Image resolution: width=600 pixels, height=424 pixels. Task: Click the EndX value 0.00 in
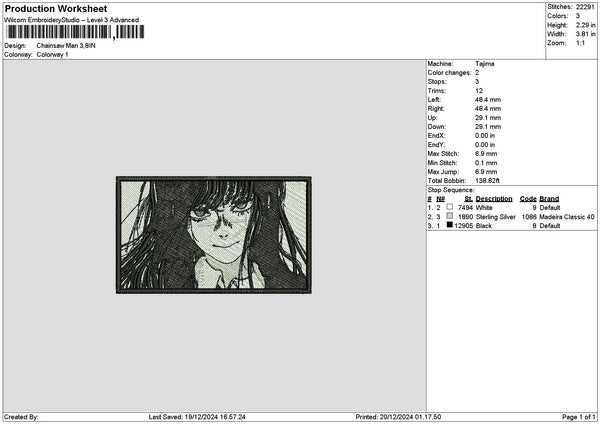pyautogui.click(x=485, y=136)
